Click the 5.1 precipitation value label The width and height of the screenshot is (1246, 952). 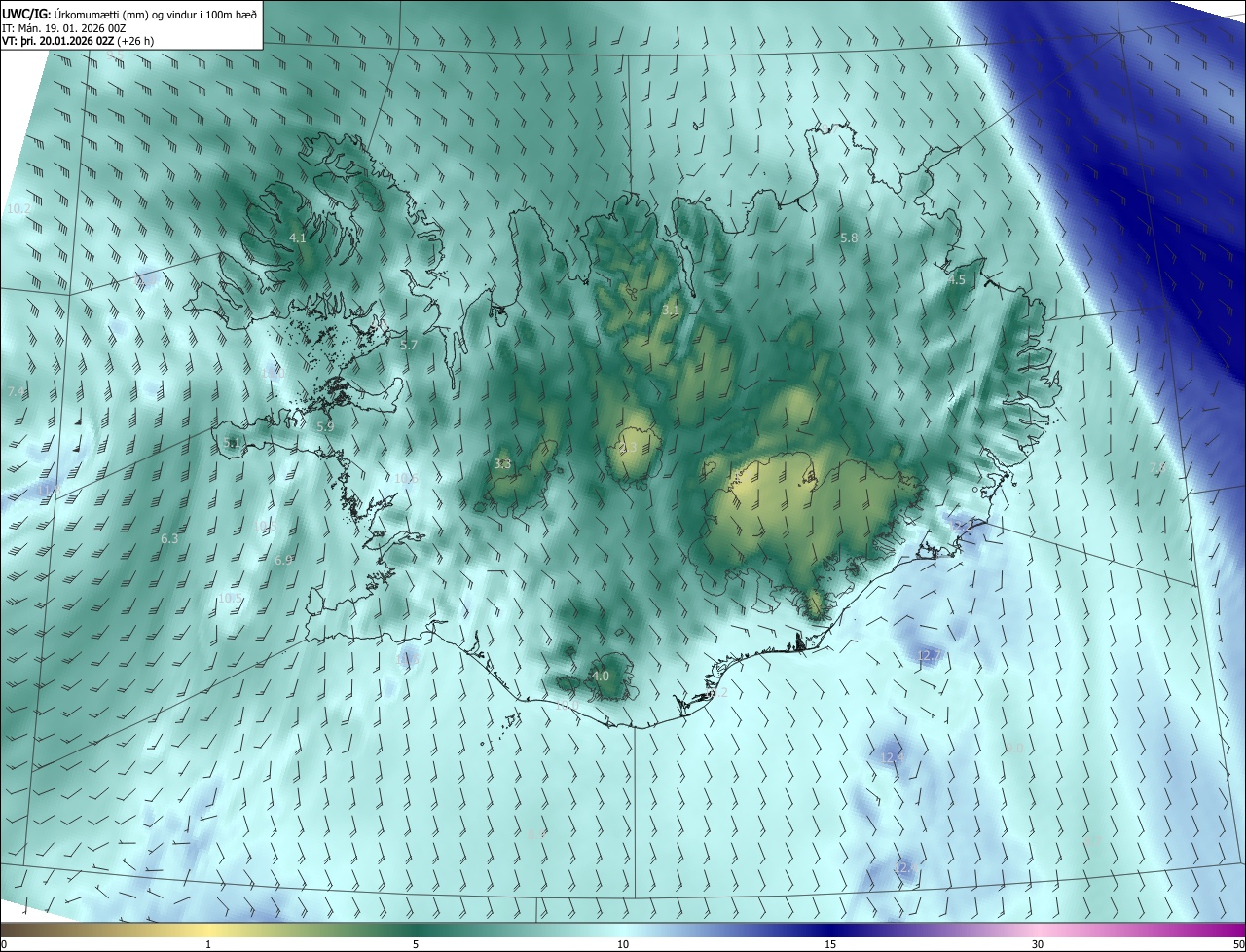pyautogui.click(x=232, y=443)
